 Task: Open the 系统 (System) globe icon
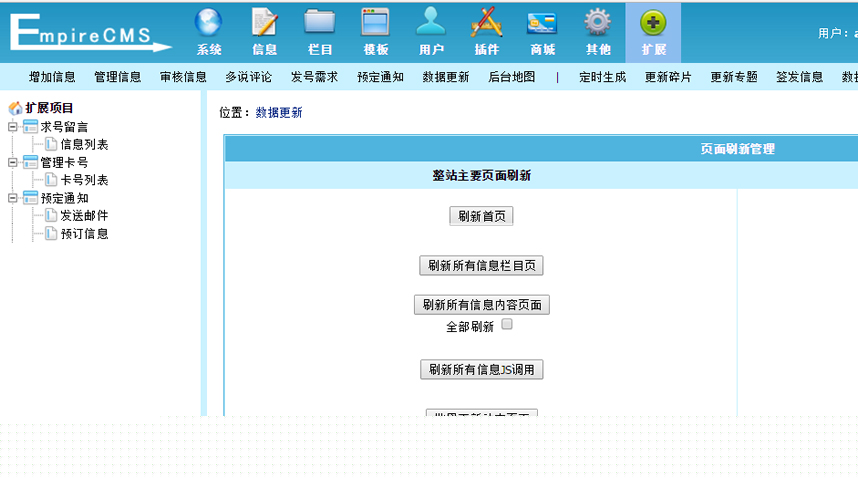point(209,22)
